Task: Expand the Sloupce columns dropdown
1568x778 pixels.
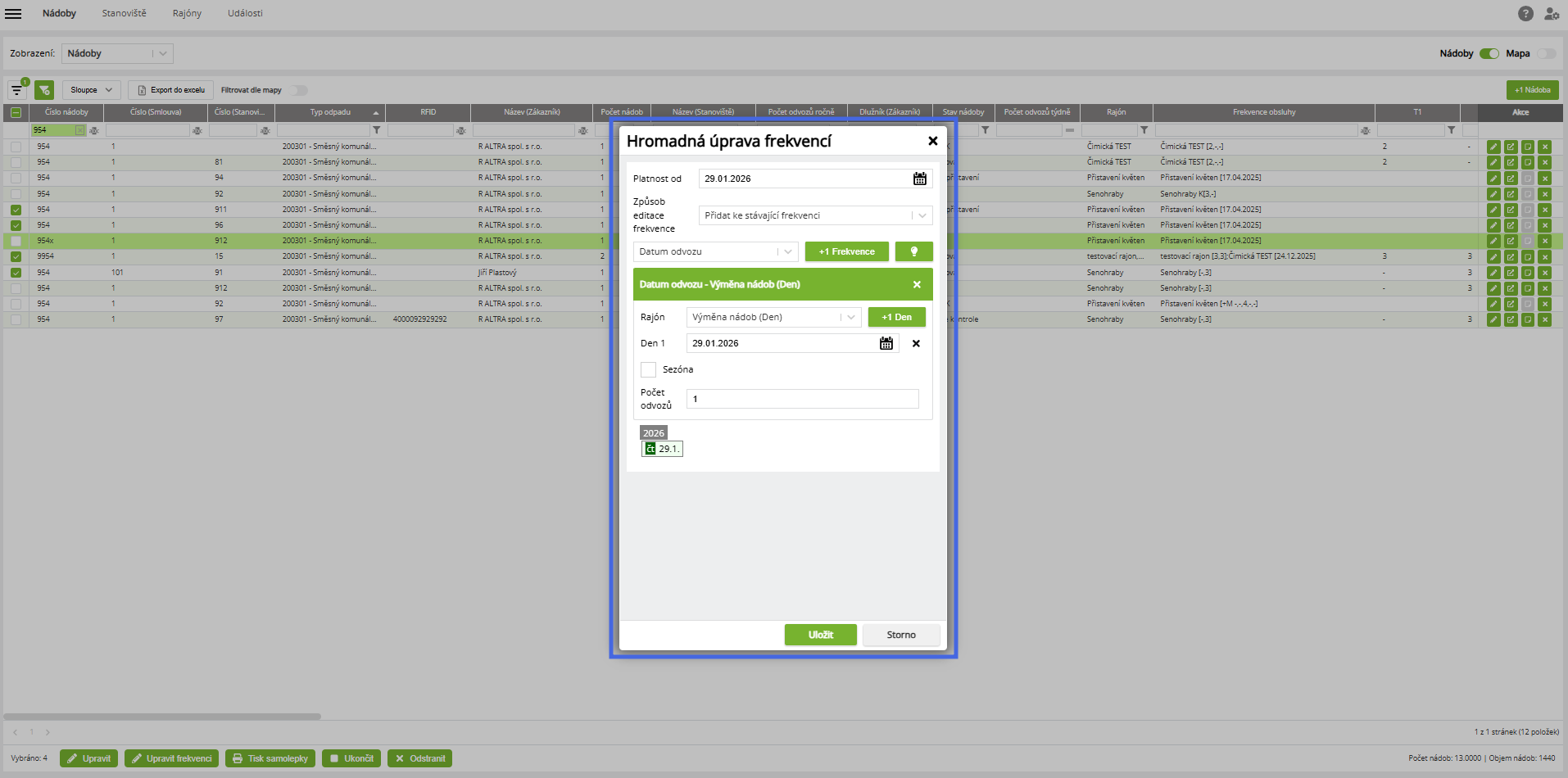Action: tap(91, 90)
